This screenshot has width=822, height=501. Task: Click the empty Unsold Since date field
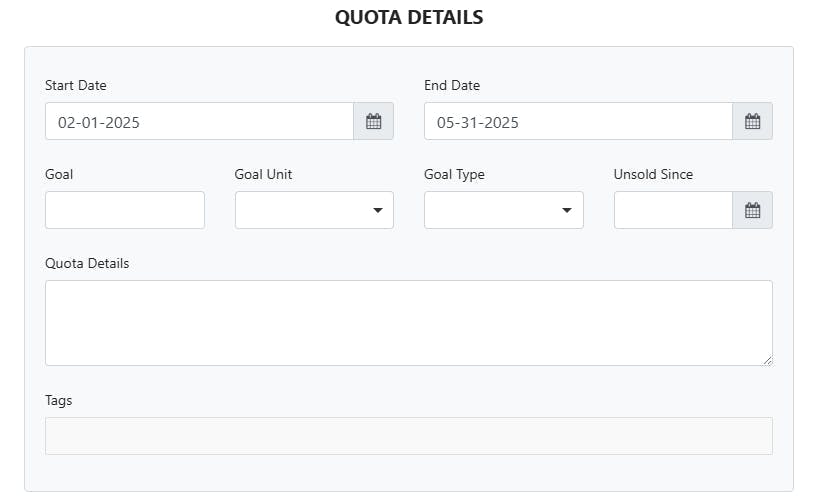click(x=673, y=210)
